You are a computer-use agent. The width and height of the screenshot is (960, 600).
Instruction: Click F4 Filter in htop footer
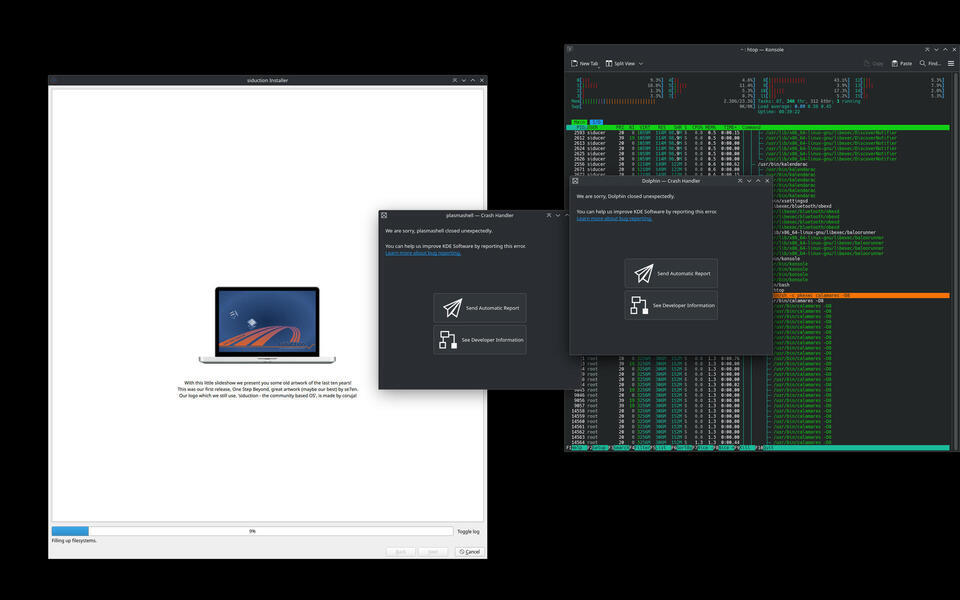point(642,448)
